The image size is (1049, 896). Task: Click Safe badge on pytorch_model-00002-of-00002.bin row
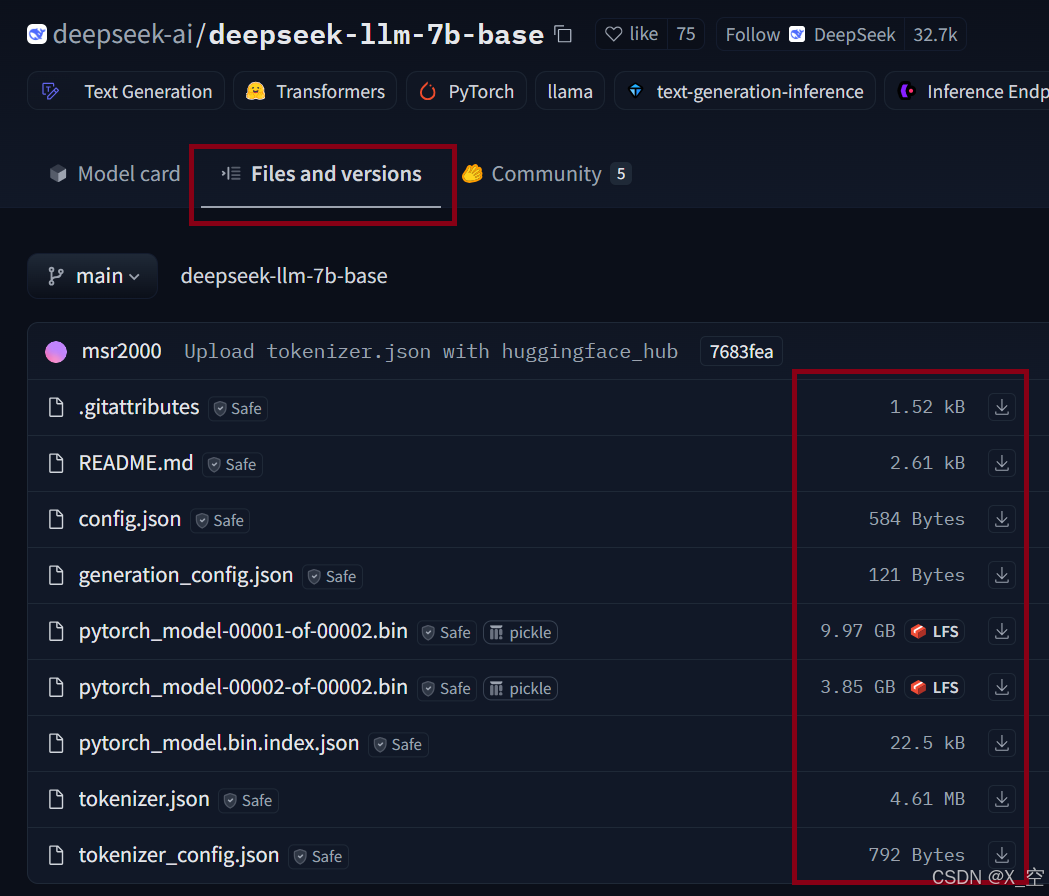coord(447,689)
